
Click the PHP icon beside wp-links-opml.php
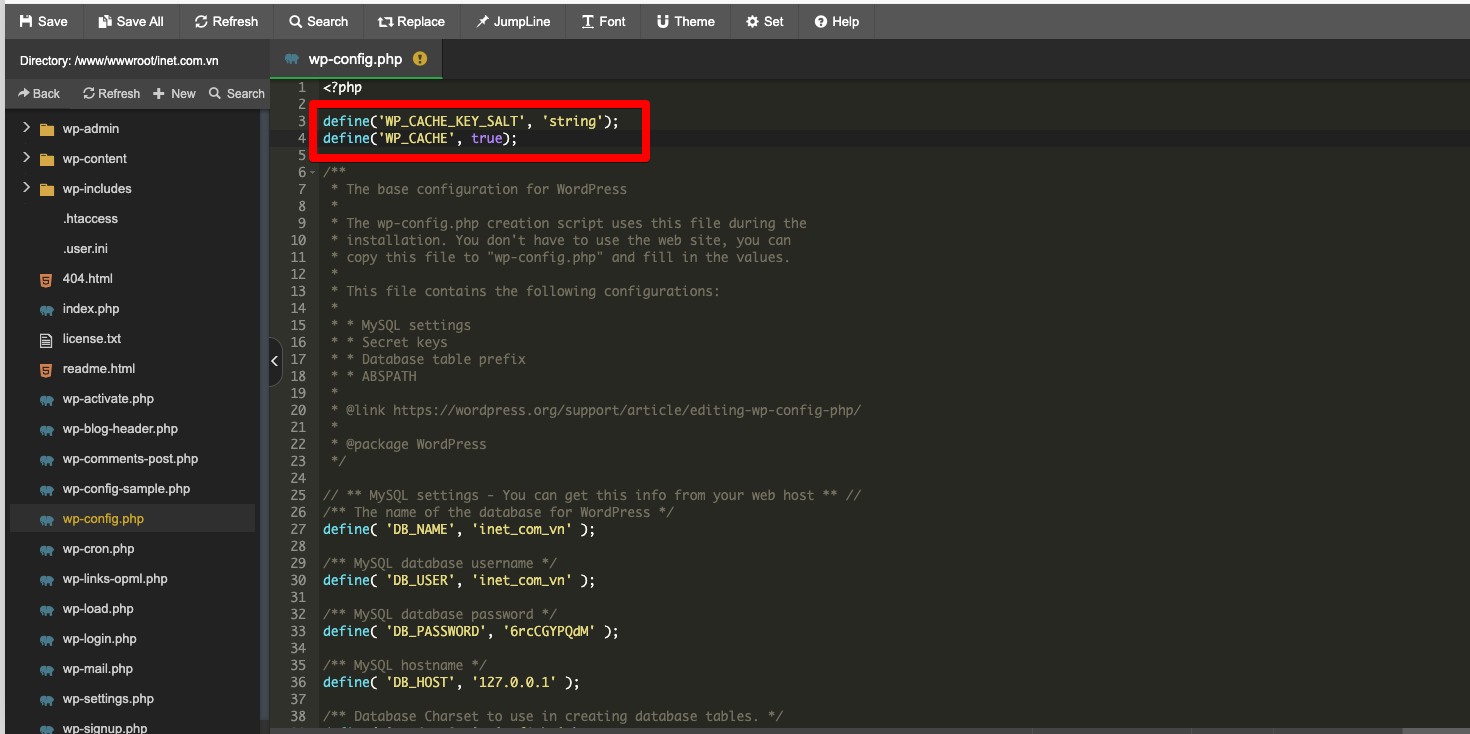[x=46, y=579]
